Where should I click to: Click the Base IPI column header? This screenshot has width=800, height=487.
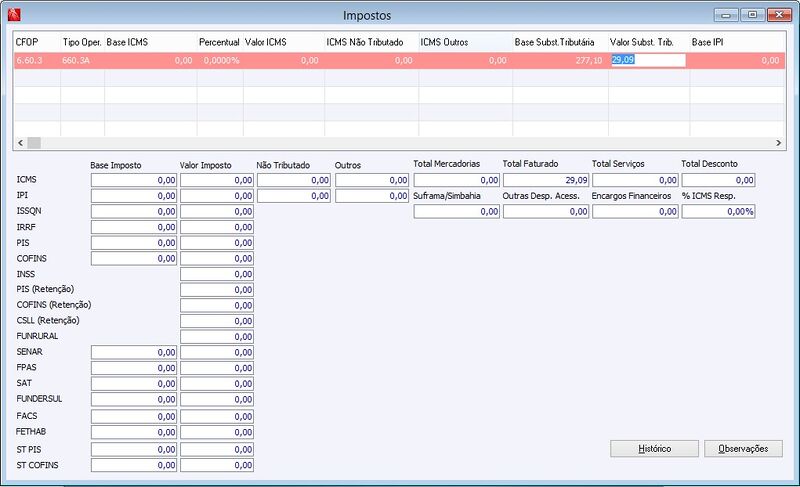pos(737,42)
